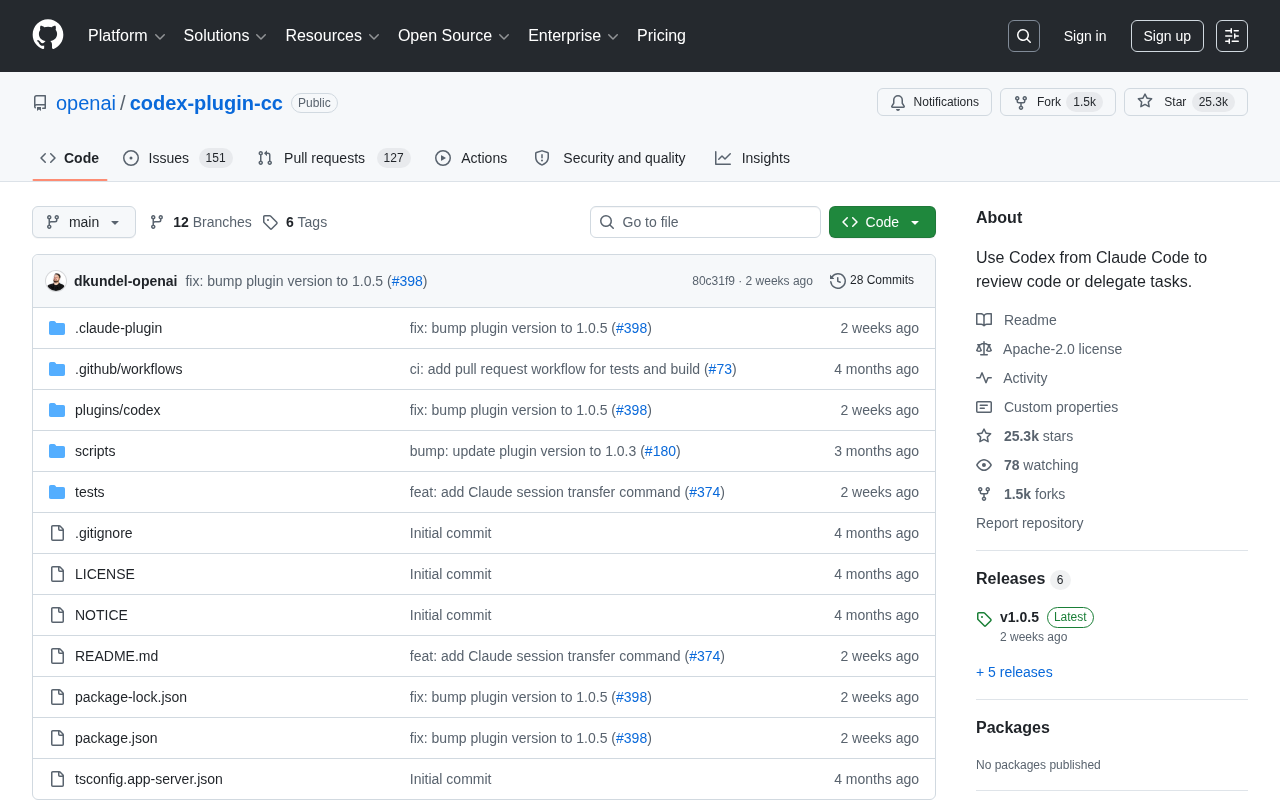The height and width of the screenshot is (800, 1280).
Task: Open the dkundel-openai author link
Action: [126, 281]
